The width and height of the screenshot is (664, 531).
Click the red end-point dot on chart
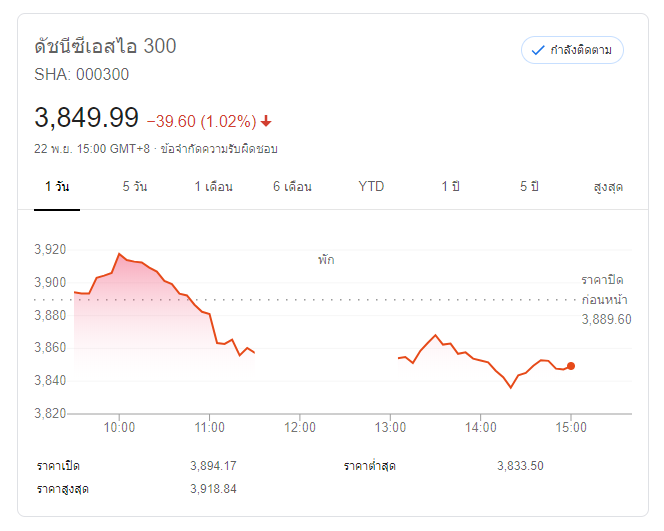tap(571, 366)
